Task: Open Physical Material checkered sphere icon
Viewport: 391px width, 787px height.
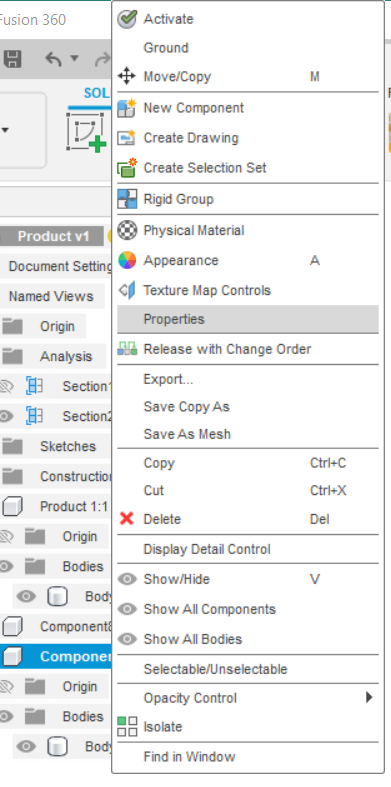Action: pyautogui.click(x=126, y=230)
